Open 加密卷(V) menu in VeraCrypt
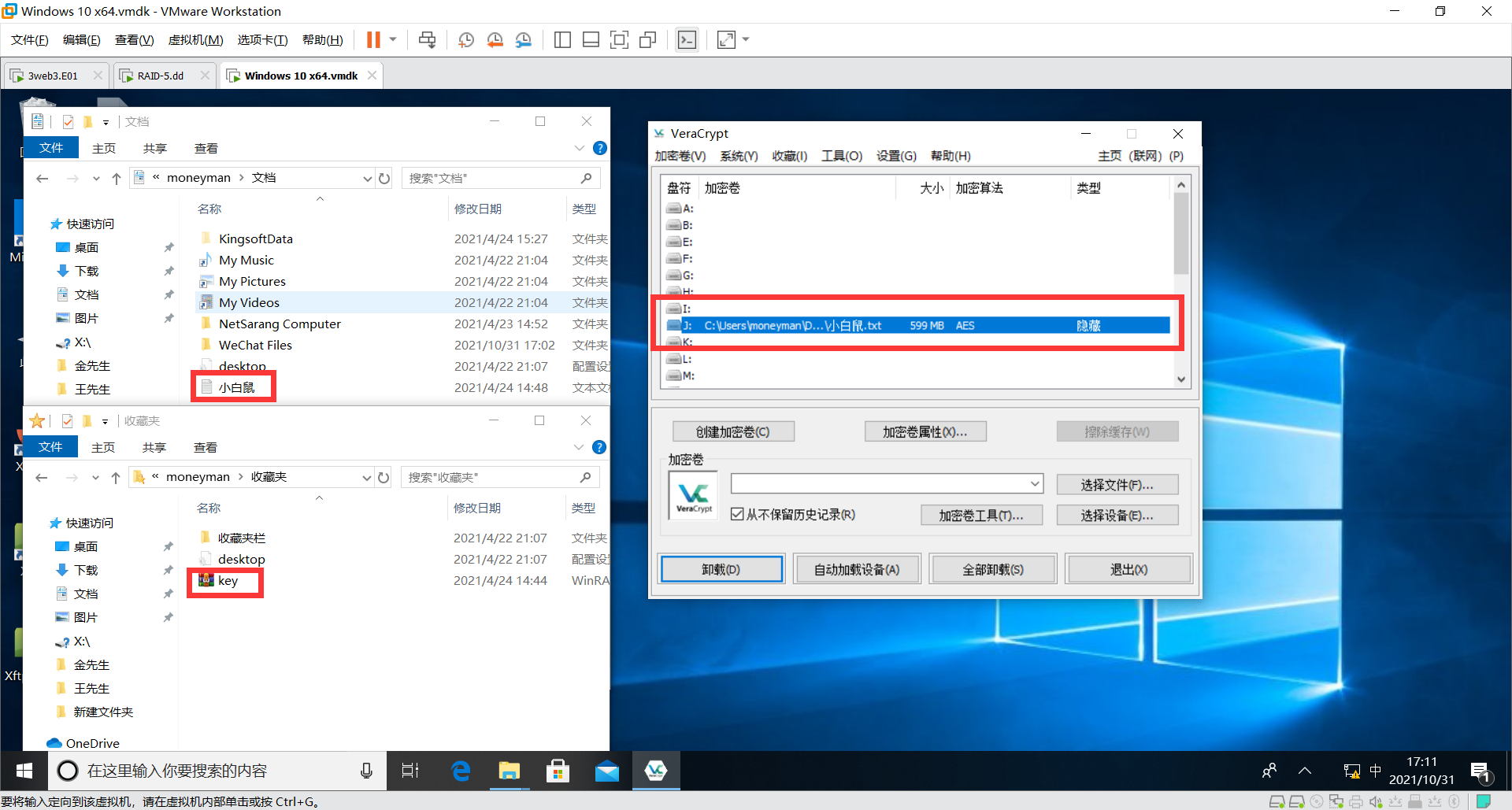Image resolution: width=1512 pixels, height=810 pixels. (x=680, y=156)
